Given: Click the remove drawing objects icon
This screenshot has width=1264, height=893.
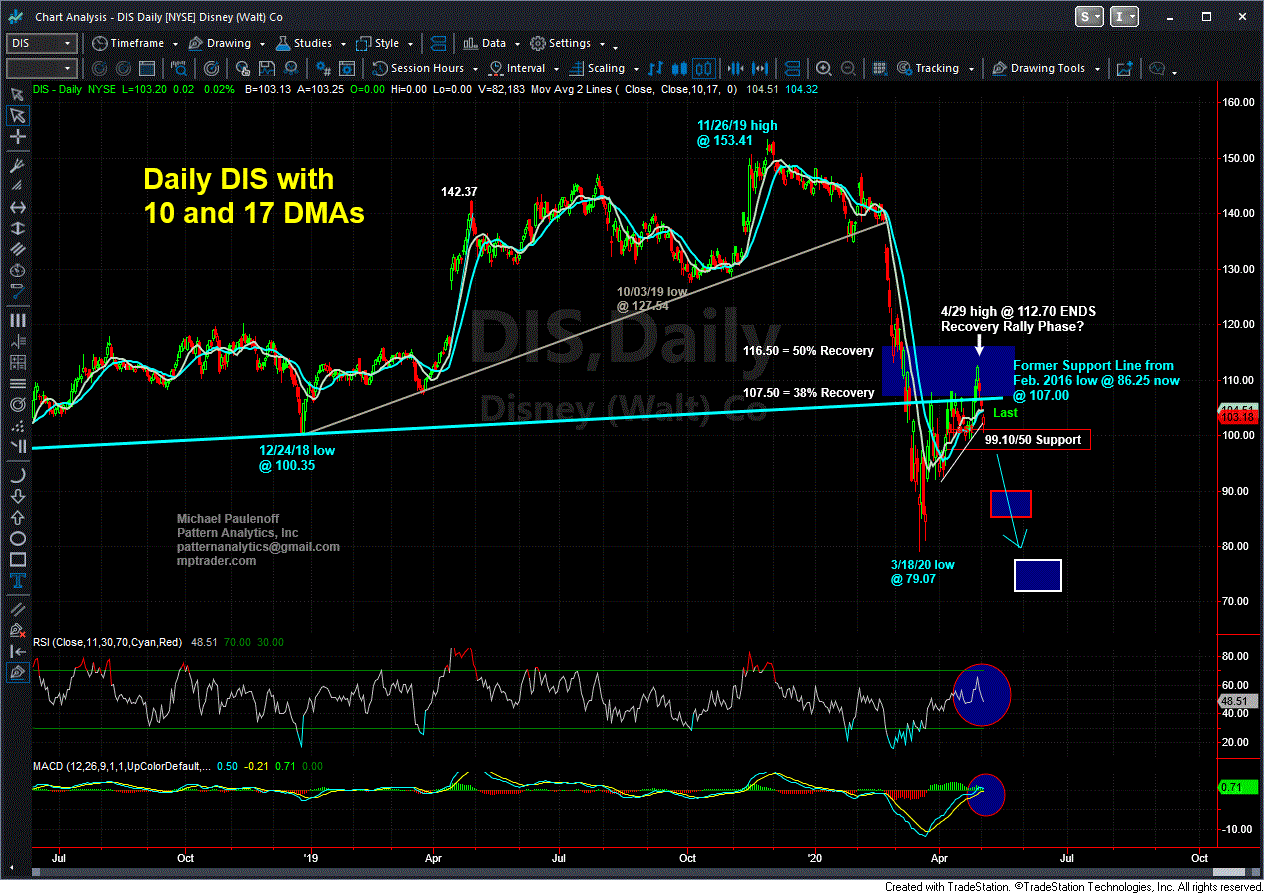Looking at the screenshot, I should coord(17,629).
